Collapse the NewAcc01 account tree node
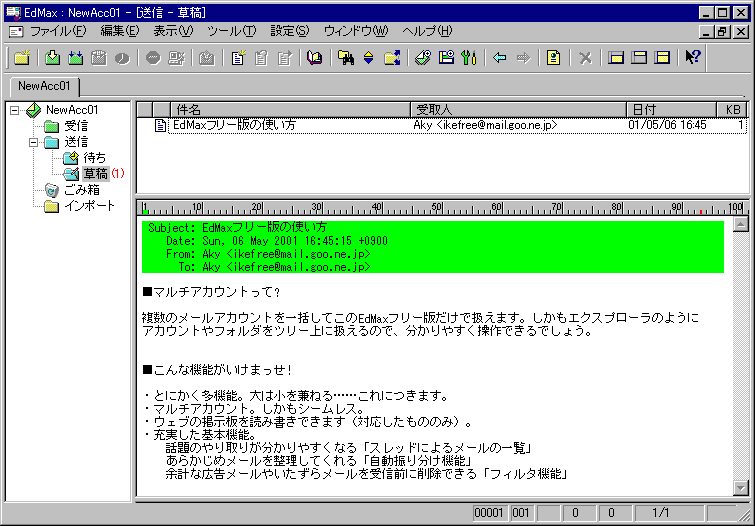This screenshot has height=526, width=755. pos(14,110)
